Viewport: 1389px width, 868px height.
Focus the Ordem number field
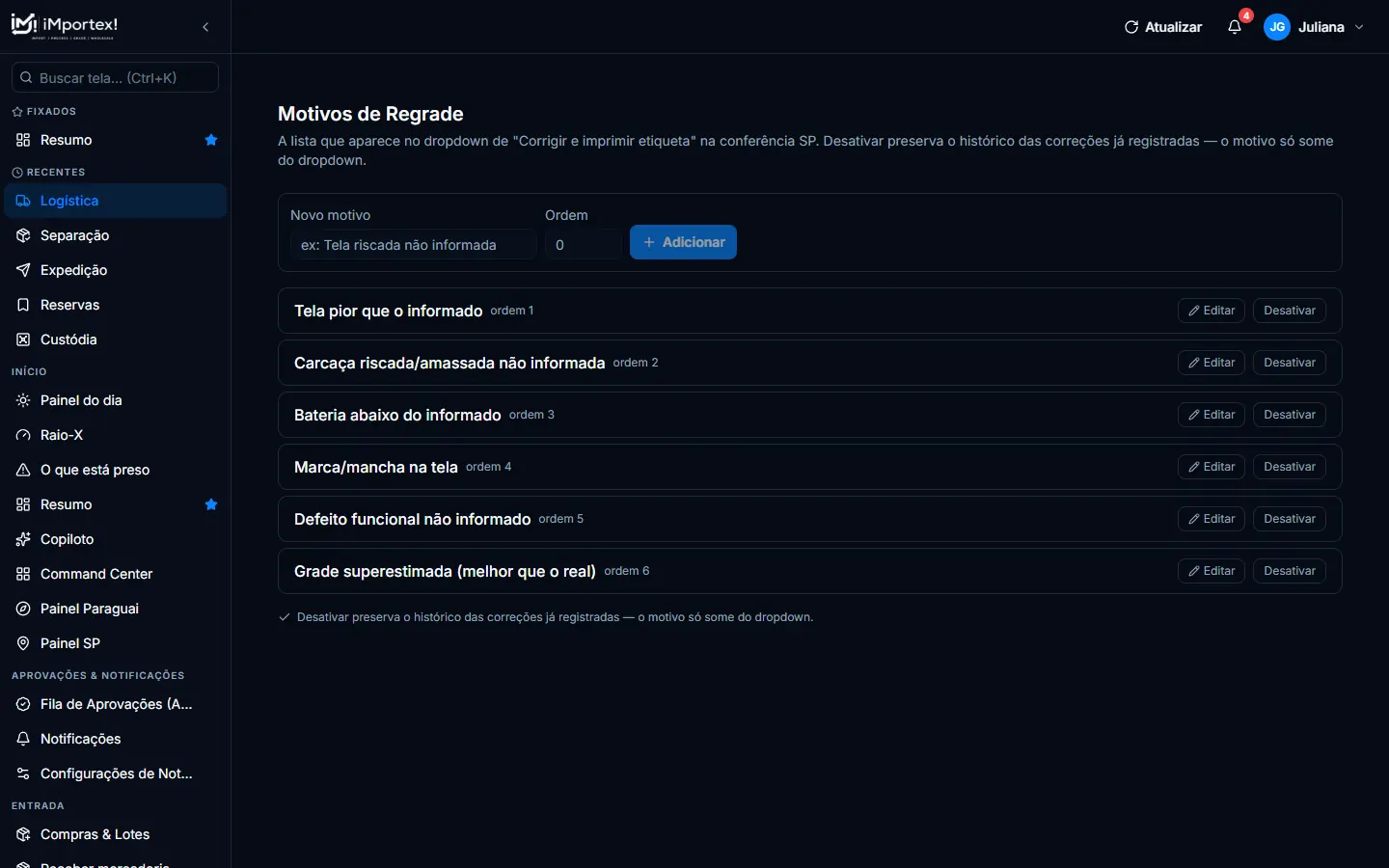[x=584, y=245]
